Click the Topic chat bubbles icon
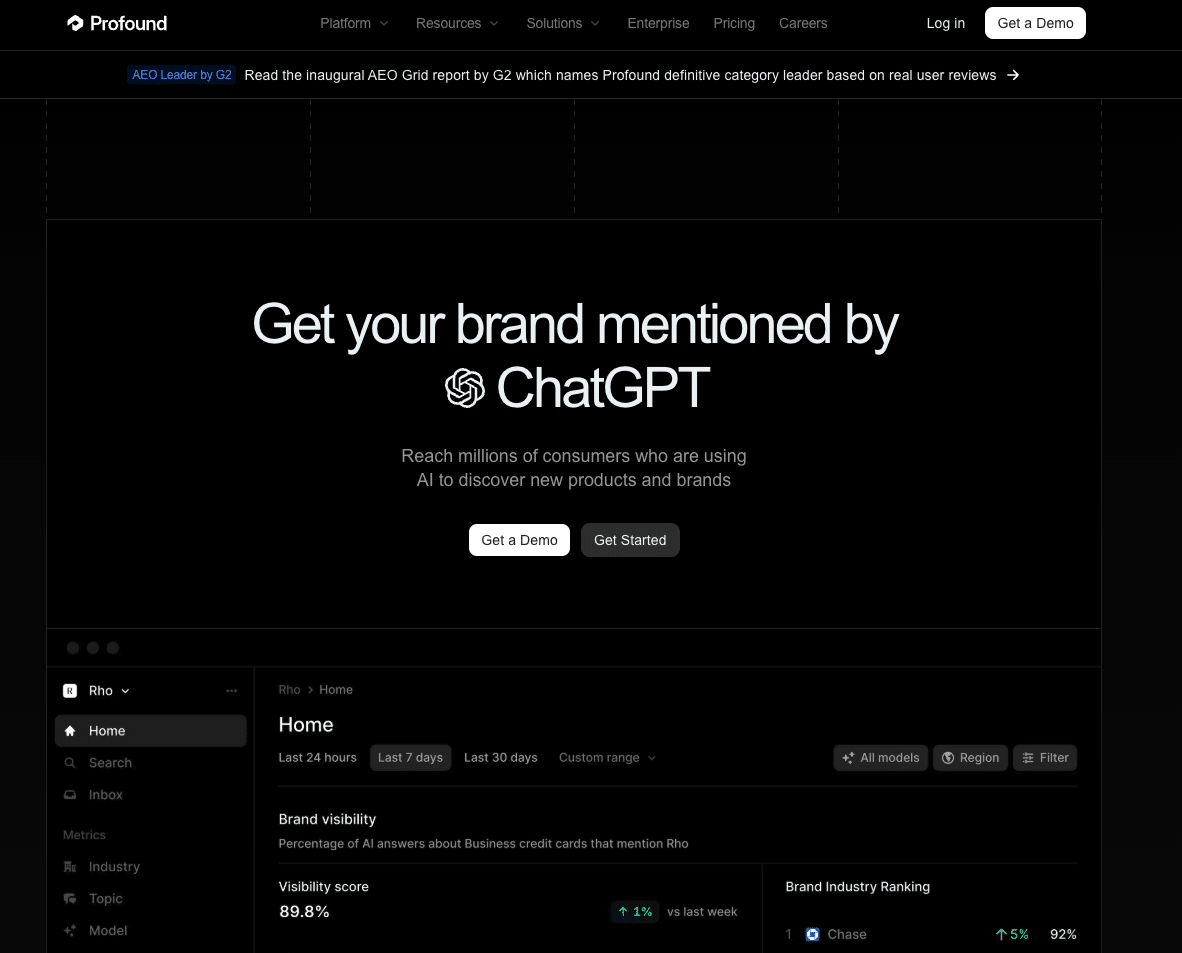The image size is (1182, 953). pyautogui.click(x=70, y=899)
